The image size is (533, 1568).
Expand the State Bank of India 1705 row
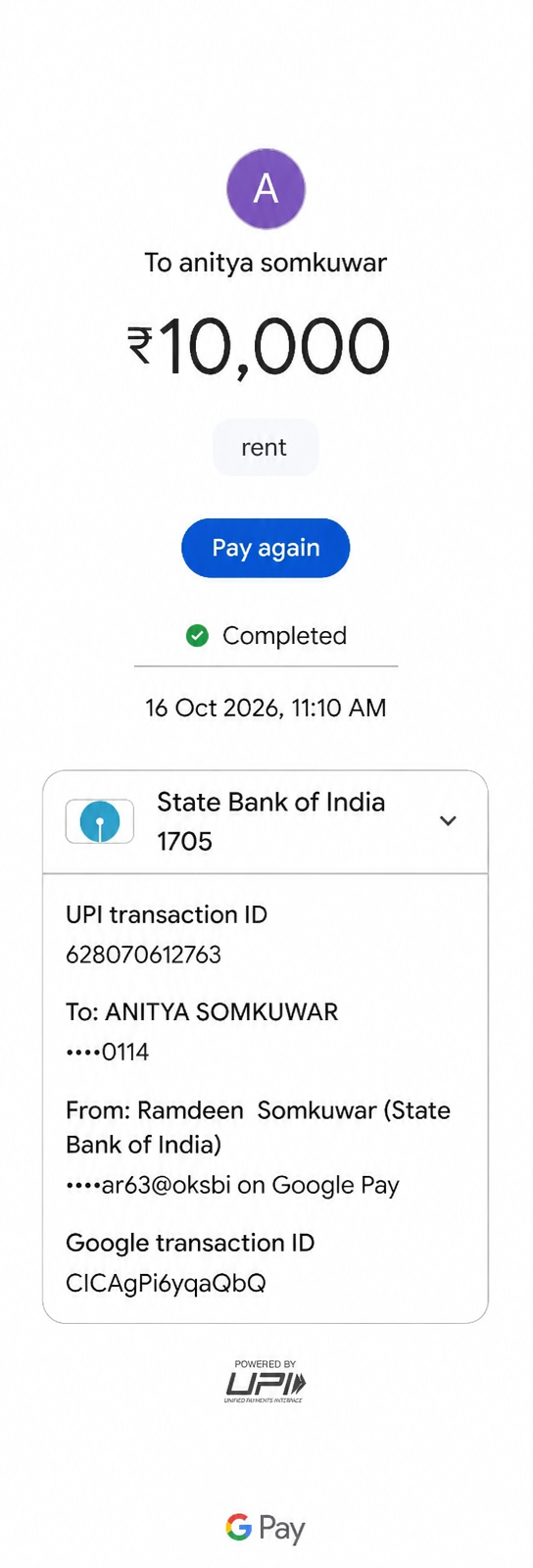pos(266,821)
